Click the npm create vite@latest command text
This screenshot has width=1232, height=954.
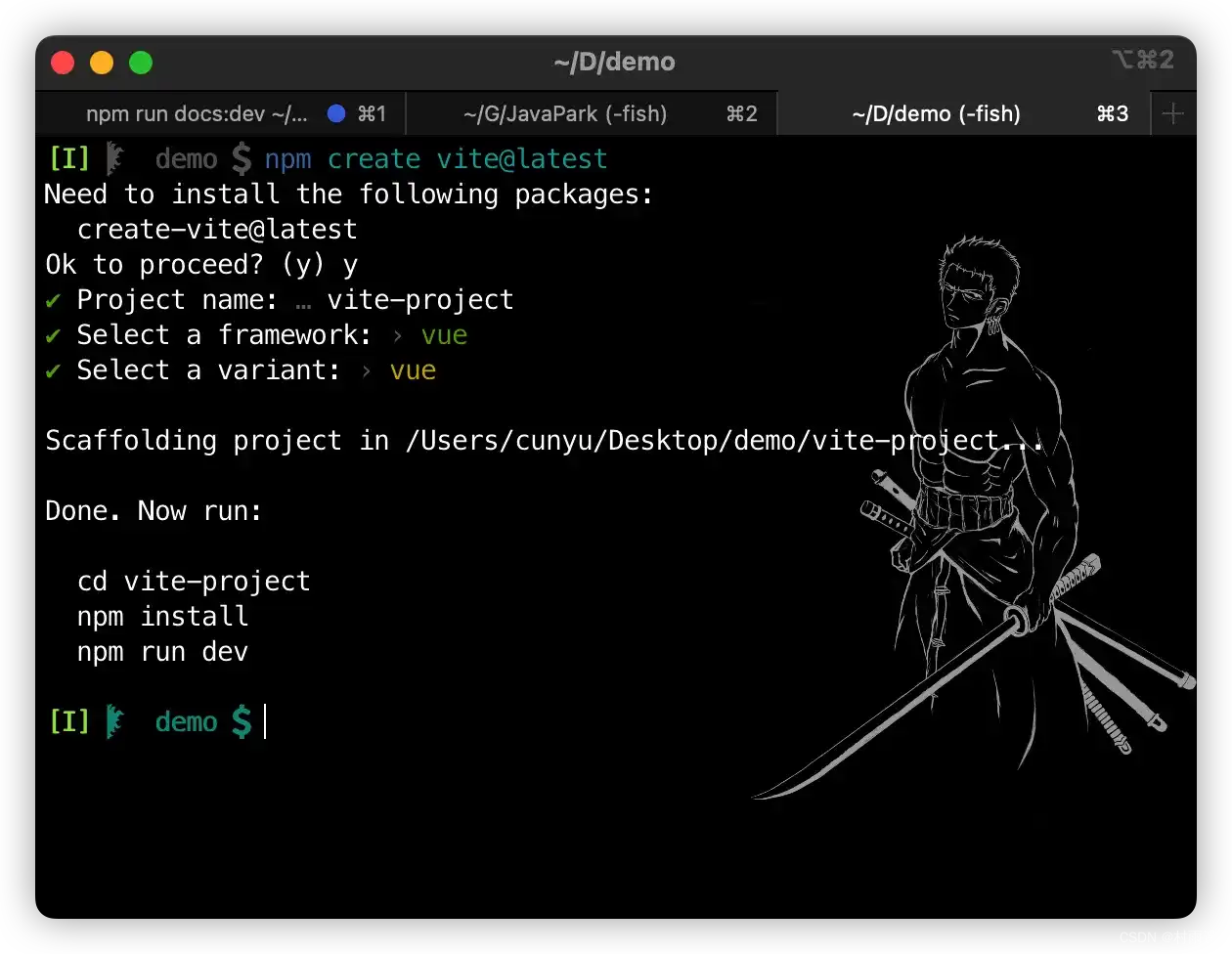click(x=436, y=158)
